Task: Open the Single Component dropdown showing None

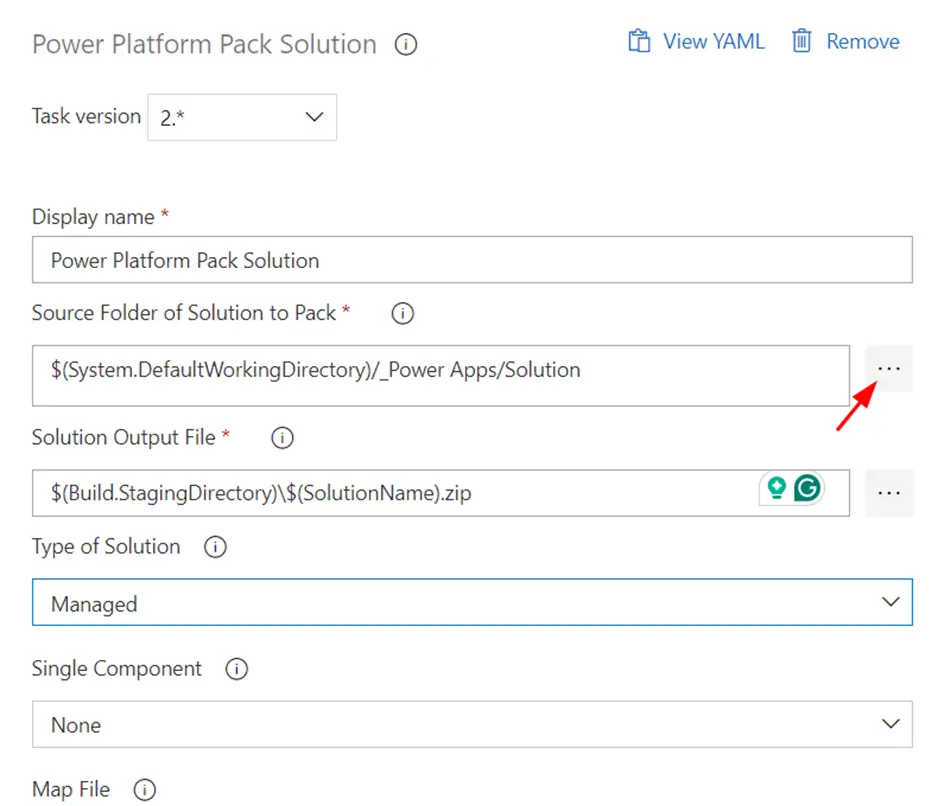Action: [472, 724]
